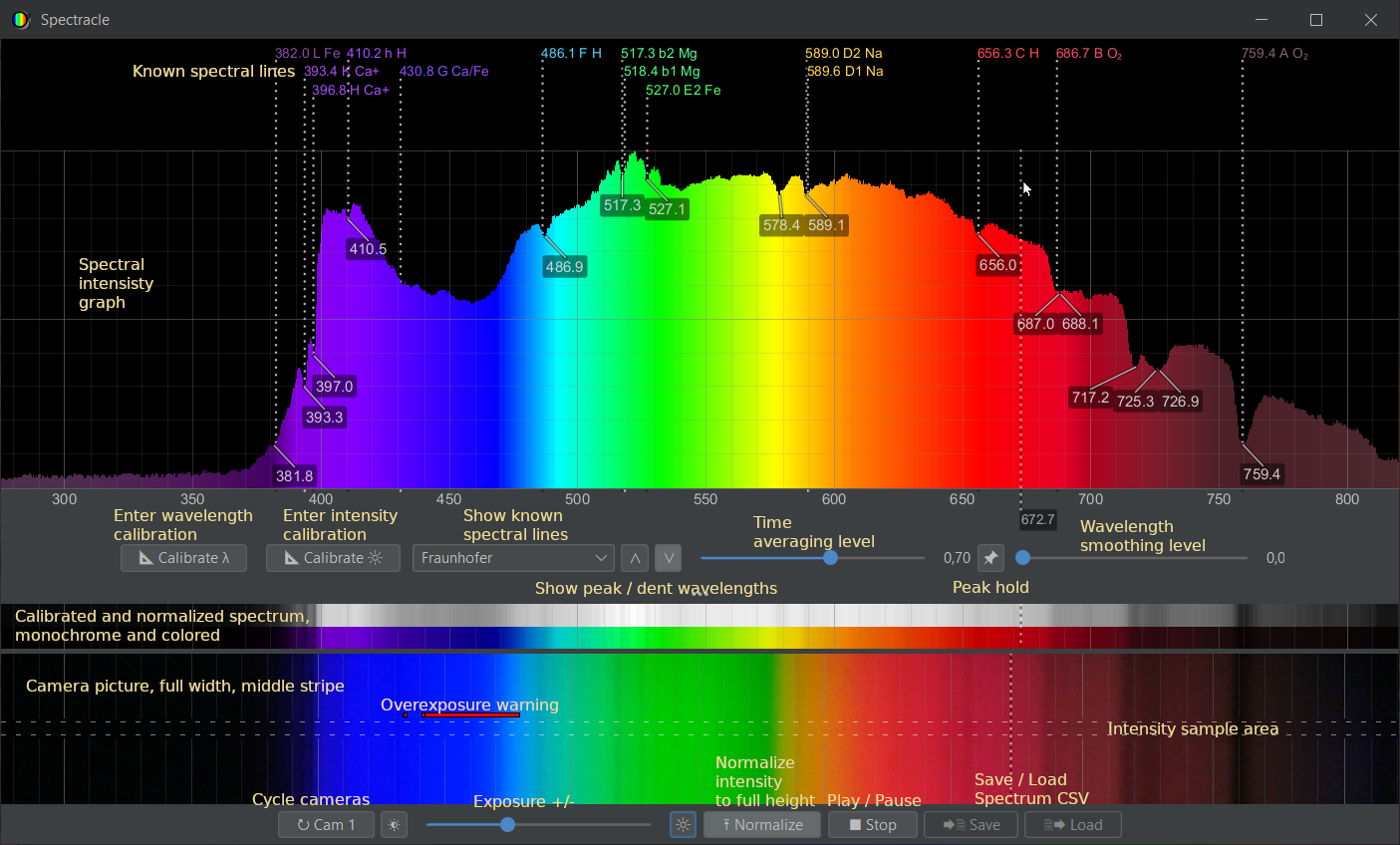Click the 527.1 dent label
1400x845 pixels.
point(667,209)
